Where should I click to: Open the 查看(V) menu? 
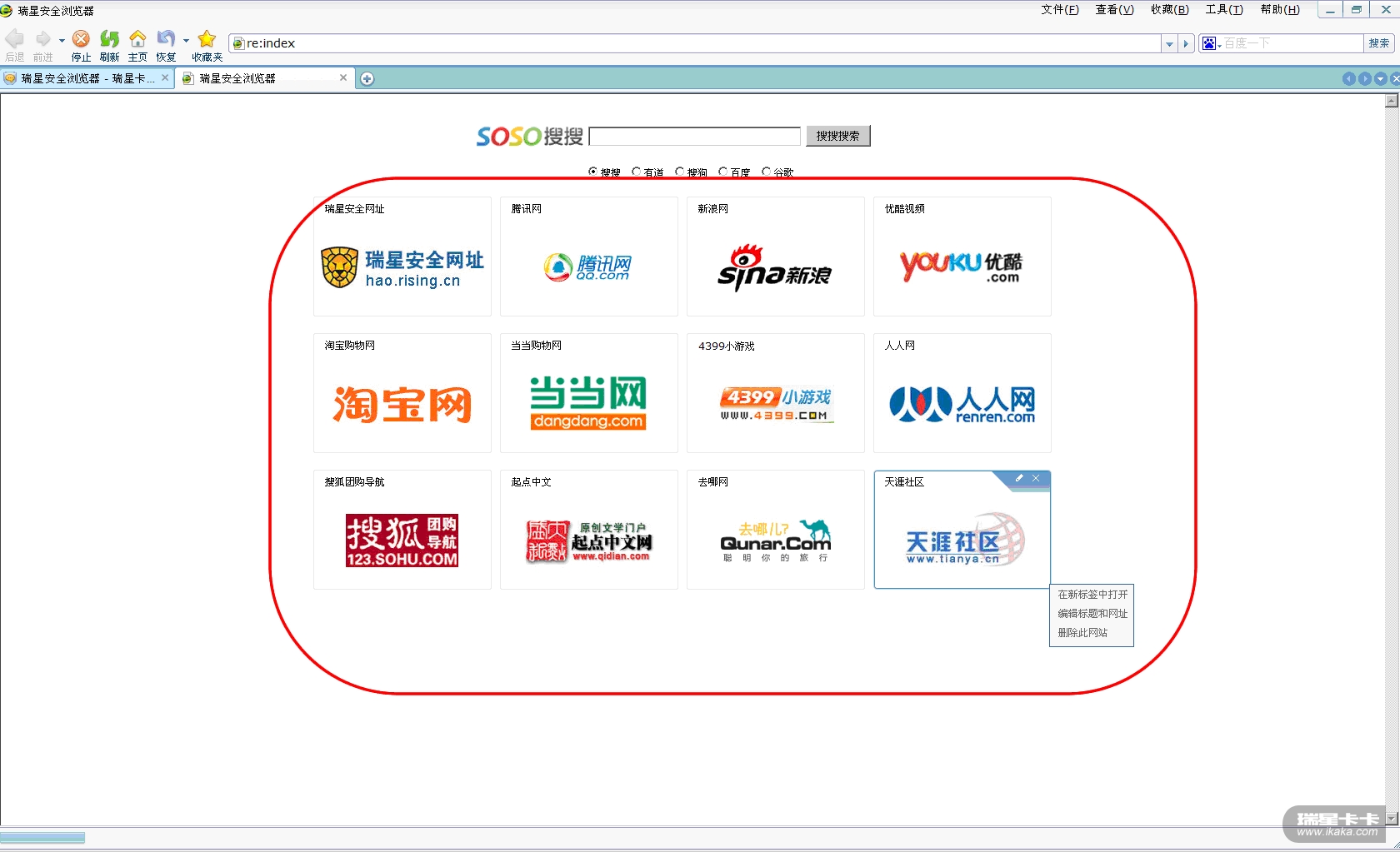click(x=1115, y=10)
